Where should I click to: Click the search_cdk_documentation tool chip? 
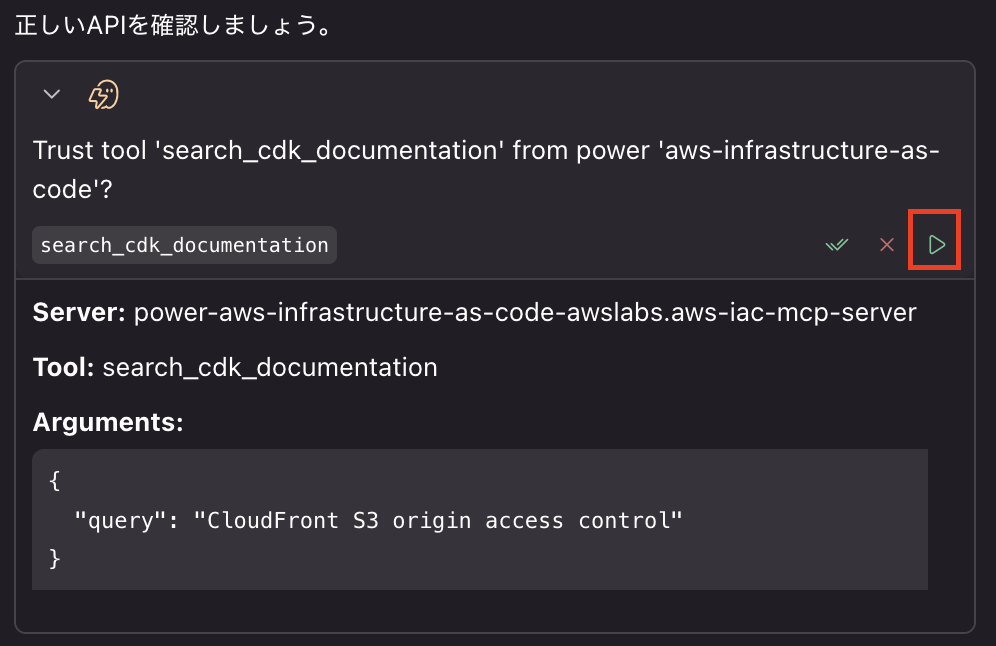point(184,245)
